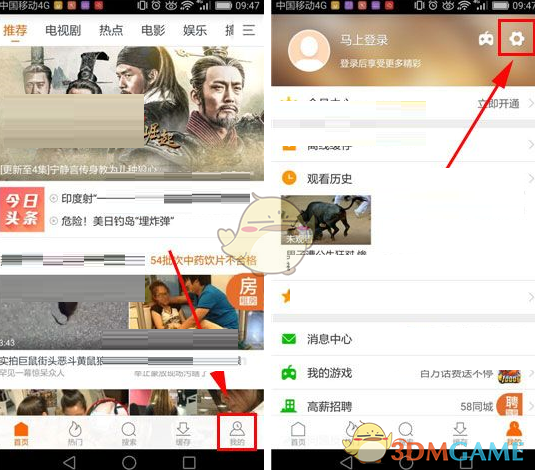Tap 马上登录 to log in

(364, 40)
